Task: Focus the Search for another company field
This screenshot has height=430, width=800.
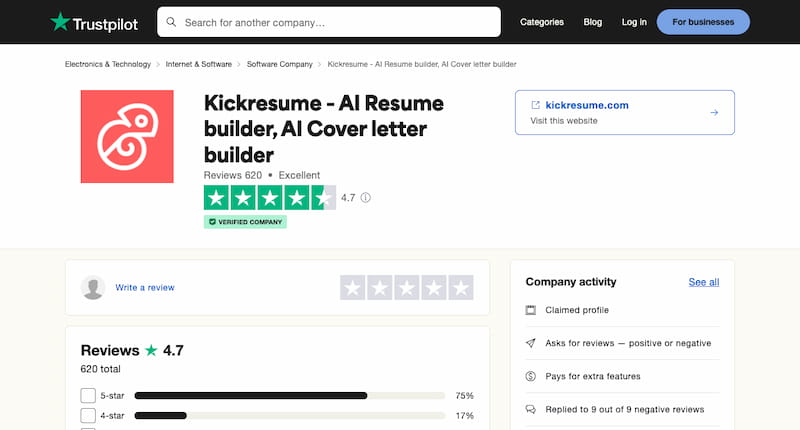Action: coord(329,22)
